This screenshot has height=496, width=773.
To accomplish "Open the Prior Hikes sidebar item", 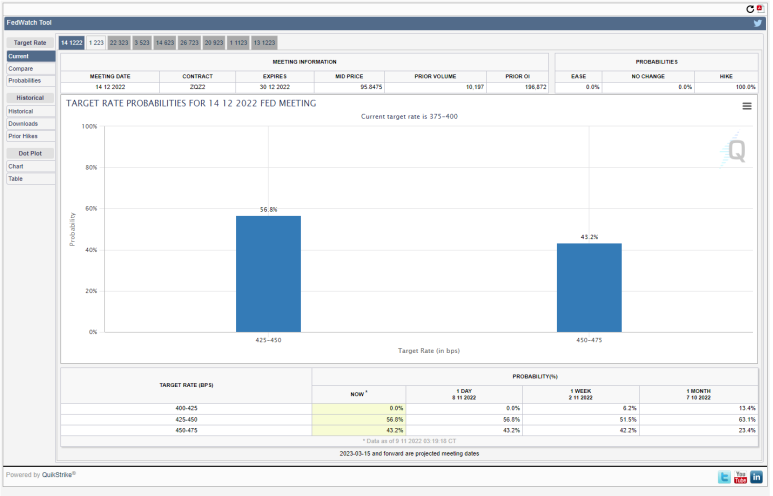I will 31,136.
